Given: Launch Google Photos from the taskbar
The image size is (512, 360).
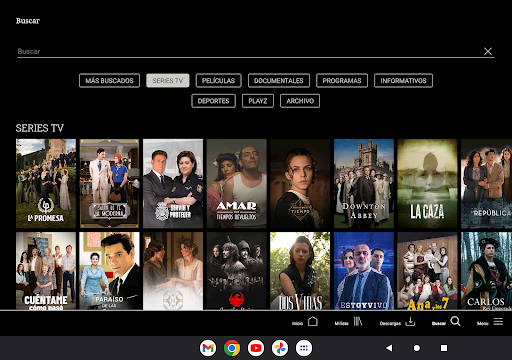Looking at the screenshot, I should (280, 348).
